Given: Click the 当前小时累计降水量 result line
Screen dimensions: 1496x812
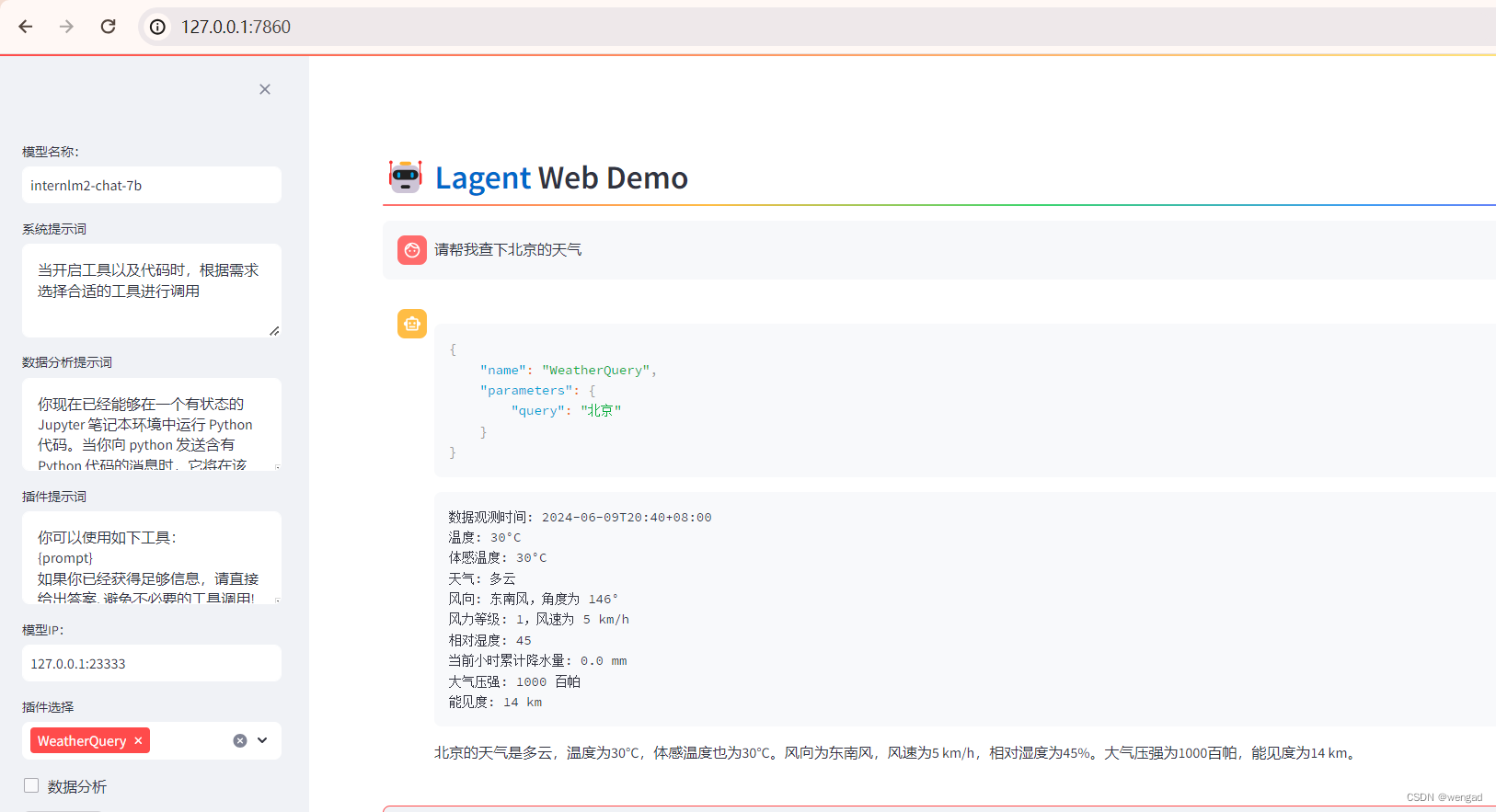Looking at the screenshot, I should coord(537,660).
